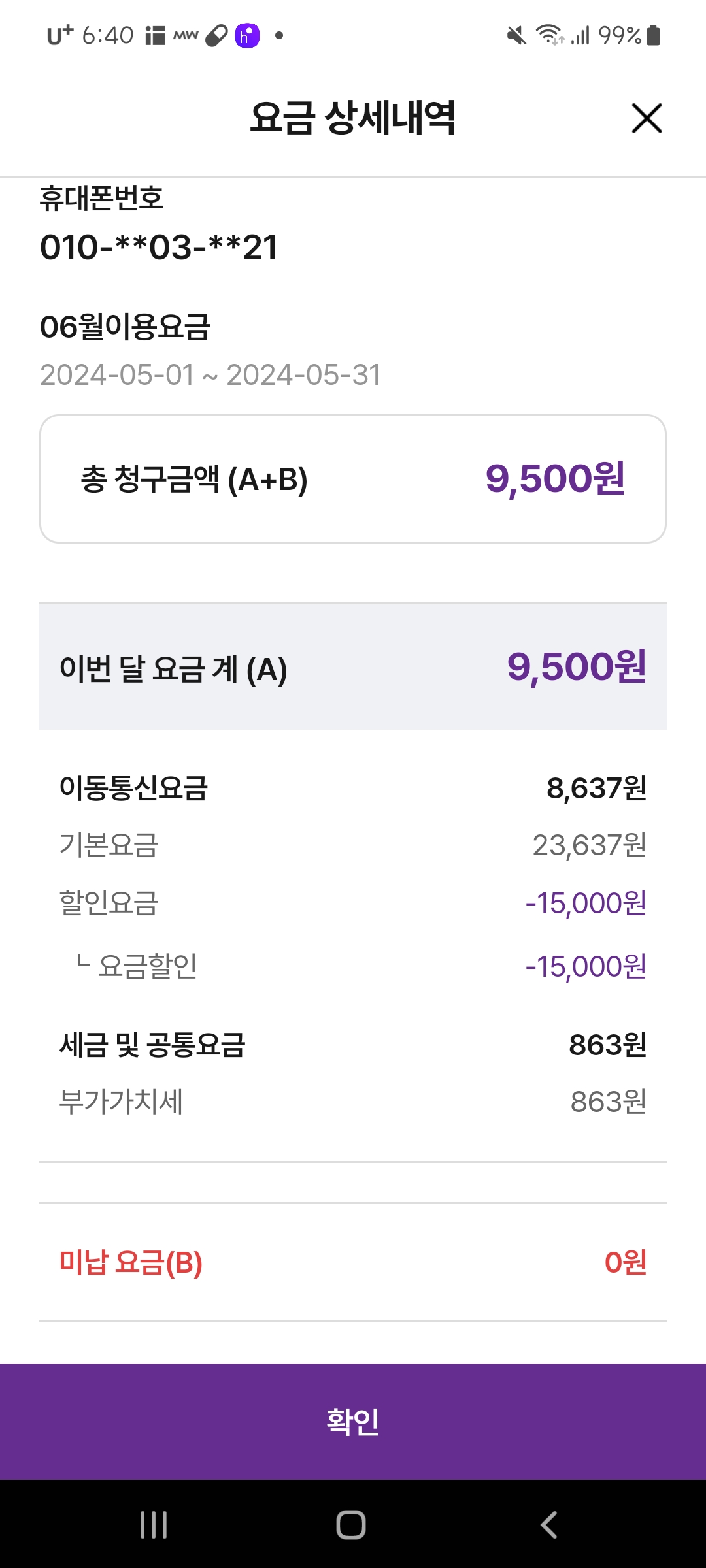706x1568 pixels.
Task: Tap the masked phone number 010-**03-**21
Action: [x=159, y=248]
